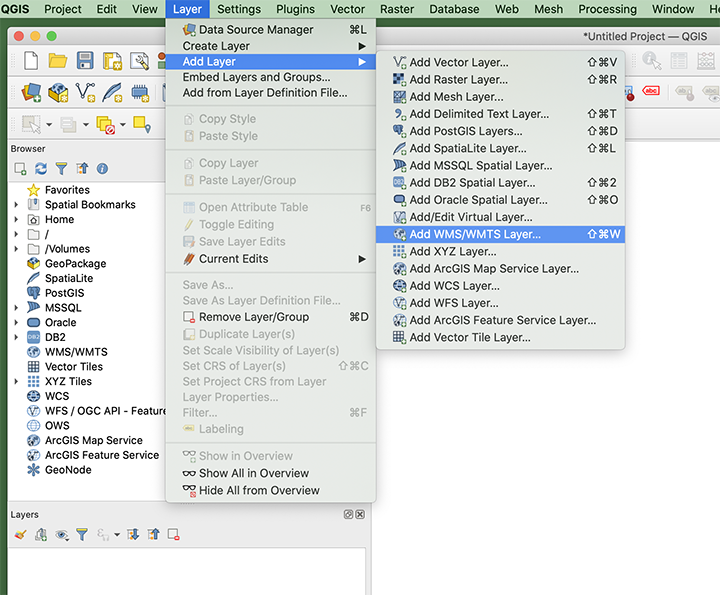Expand the Spatial Bookmarks tree node
This screenshot has height=595, width=720.
tap(16, 205)
